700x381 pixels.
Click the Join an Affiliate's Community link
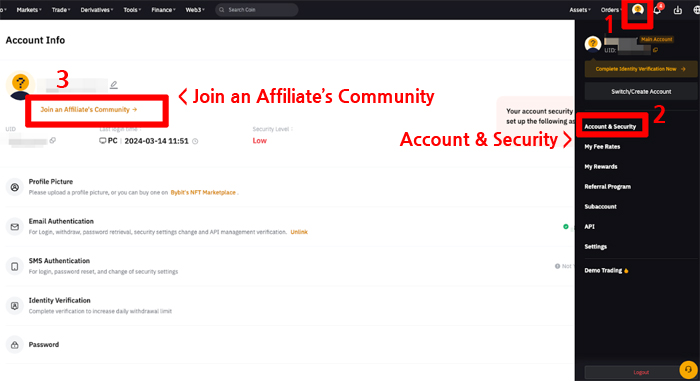tap(88, 109)
